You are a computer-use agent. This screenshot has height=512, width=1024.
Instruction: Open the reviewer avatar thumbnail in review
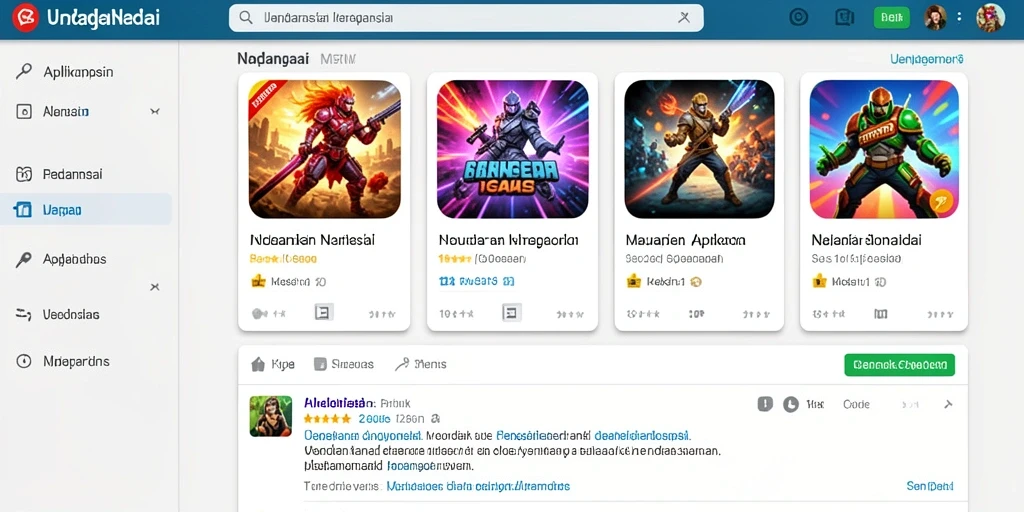(x=270, y=416)
